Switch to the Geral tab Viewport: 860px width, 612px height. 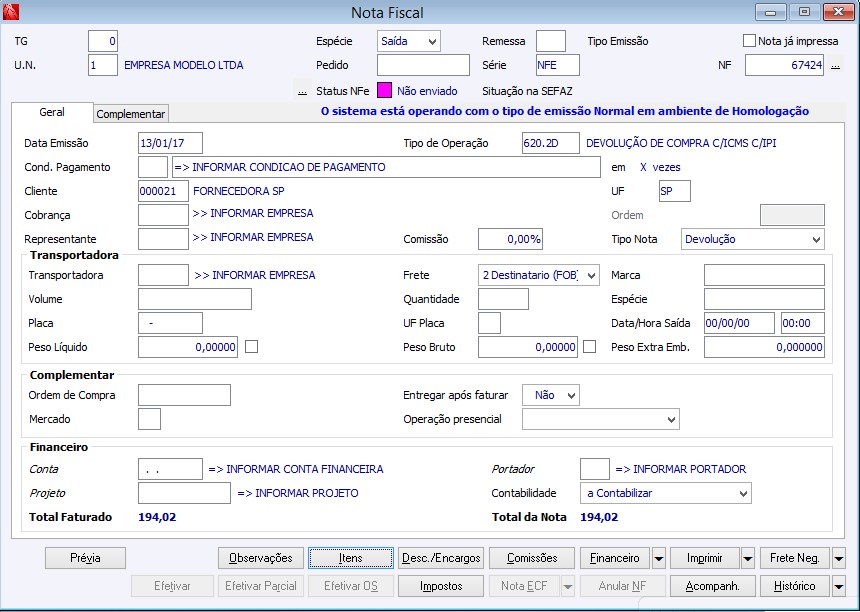click(52, 112)
